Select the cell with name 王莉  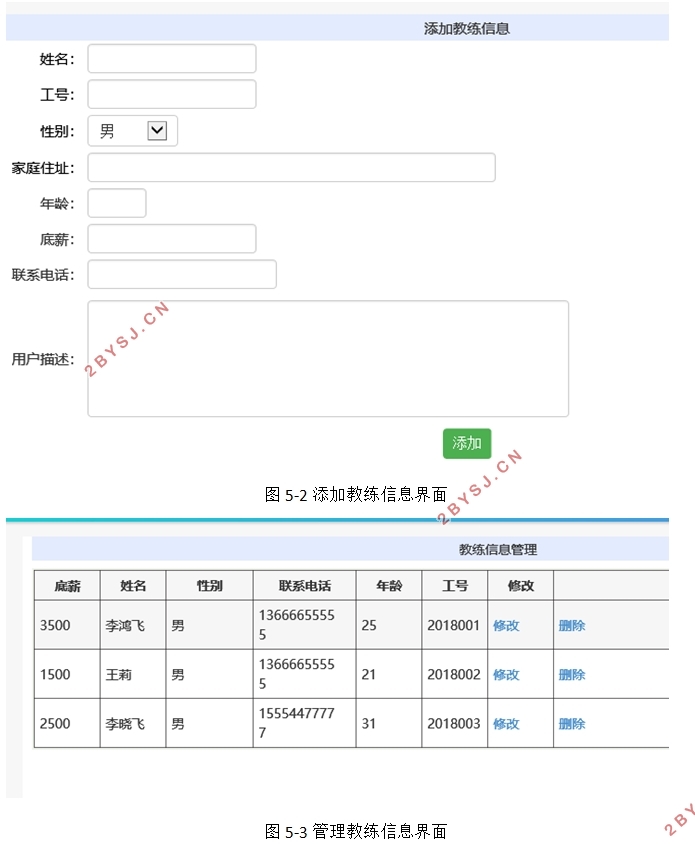133,674
